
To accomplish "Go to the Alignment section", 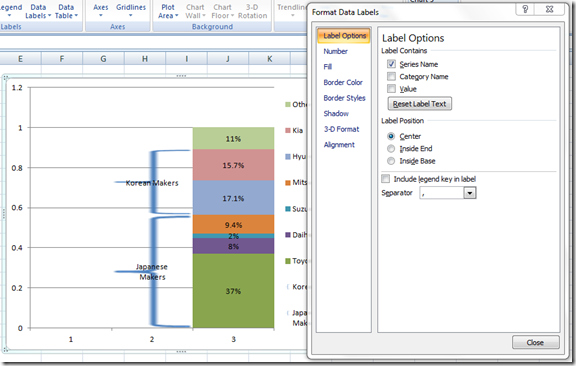I will [x=339, y=145].
